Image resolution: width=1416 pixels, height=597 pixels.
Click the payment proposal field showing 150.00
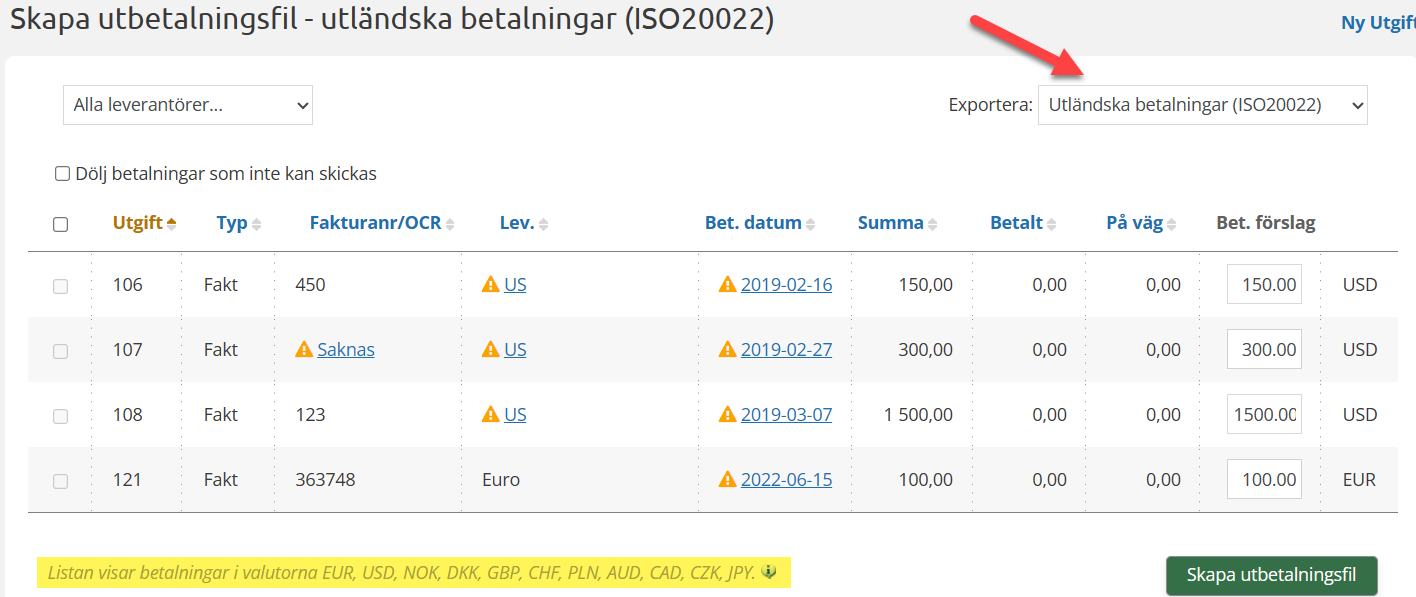tap(1264, 285)
